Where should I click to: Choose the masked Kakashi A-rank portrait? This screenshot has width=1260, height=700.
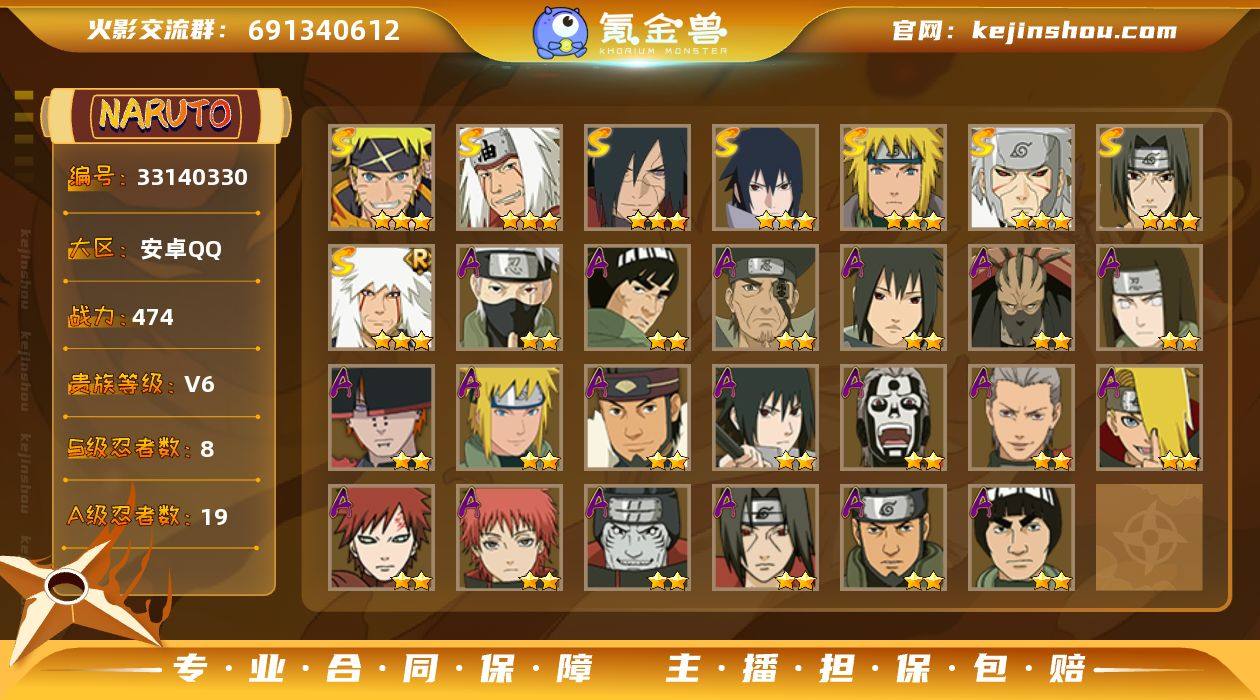click(509, 298)
